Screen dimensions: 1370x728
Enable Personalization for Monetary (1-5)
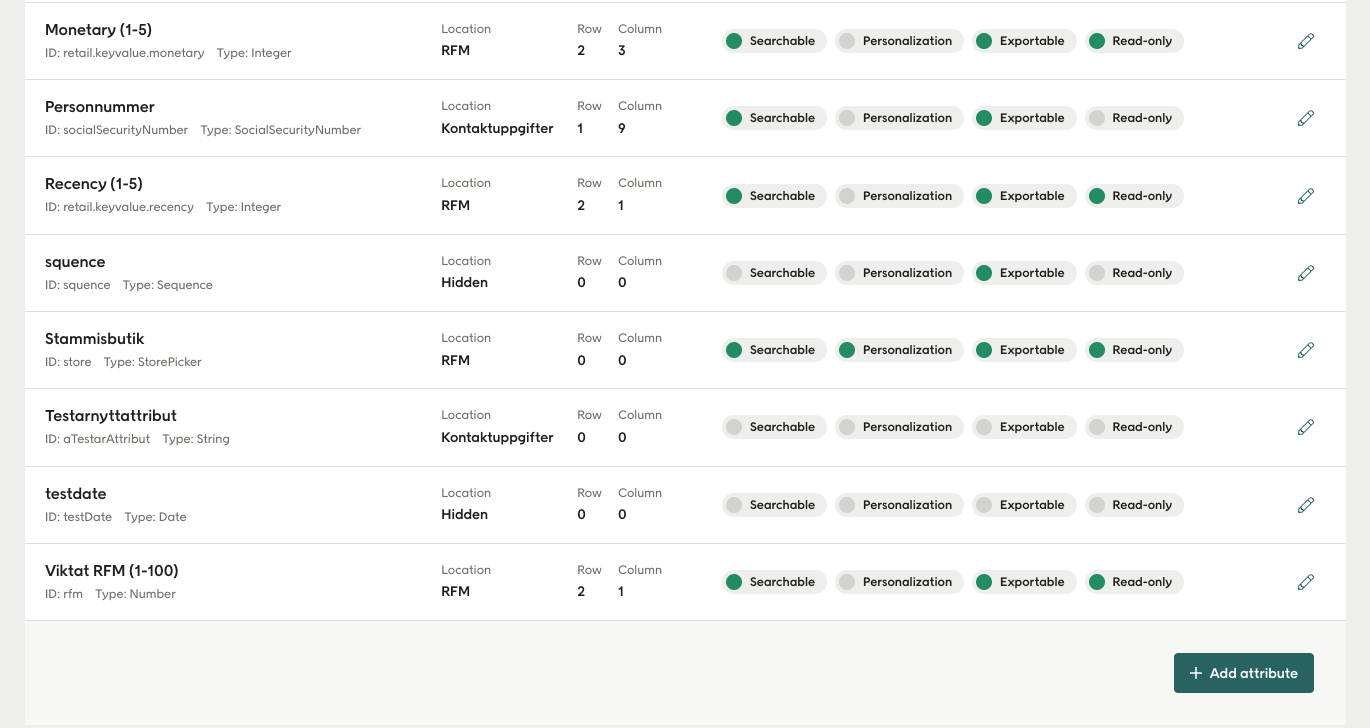coord(899,41)
